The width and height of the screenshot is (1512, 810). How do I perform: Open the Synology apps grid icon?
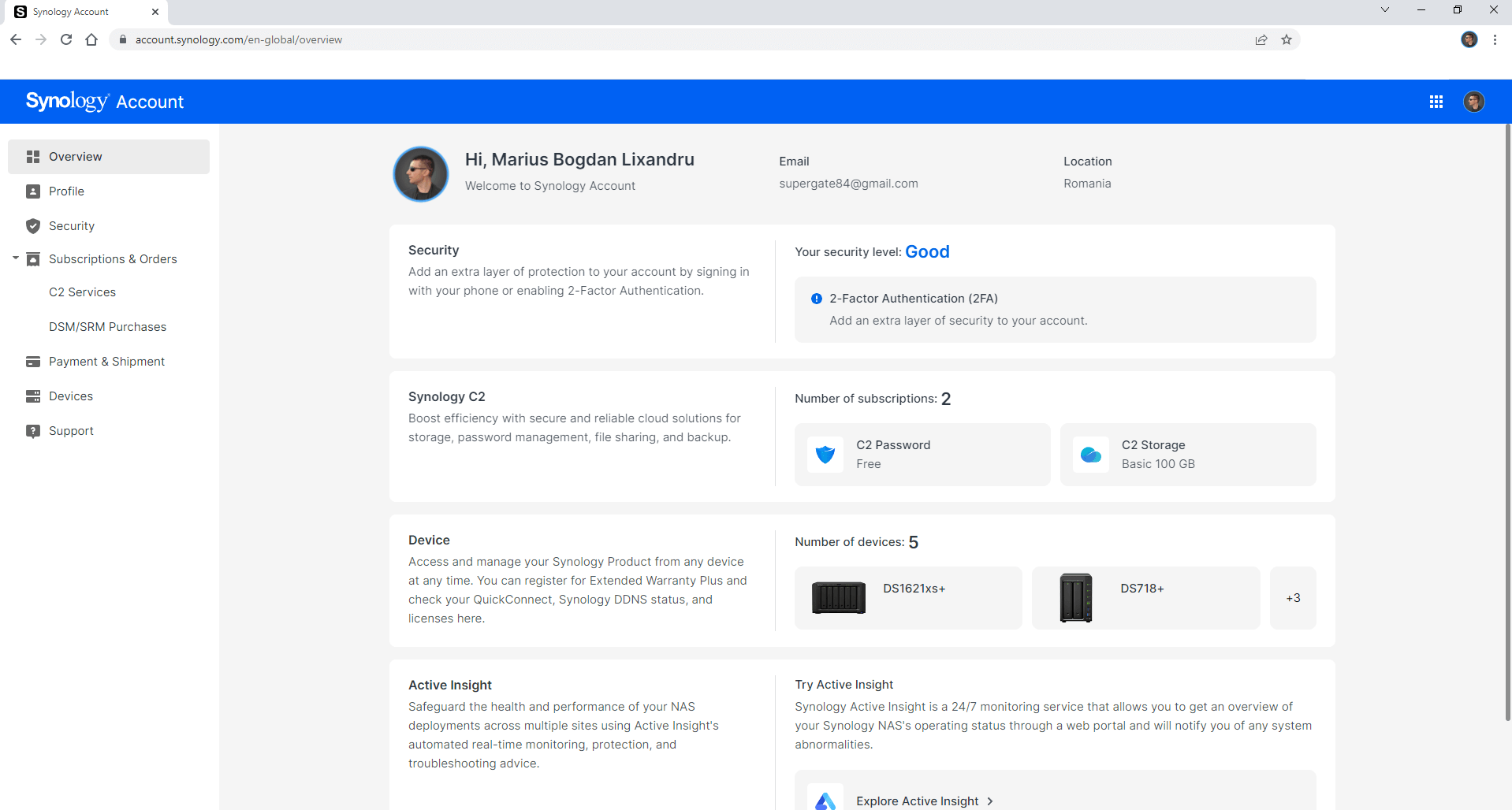(1436, 102)
